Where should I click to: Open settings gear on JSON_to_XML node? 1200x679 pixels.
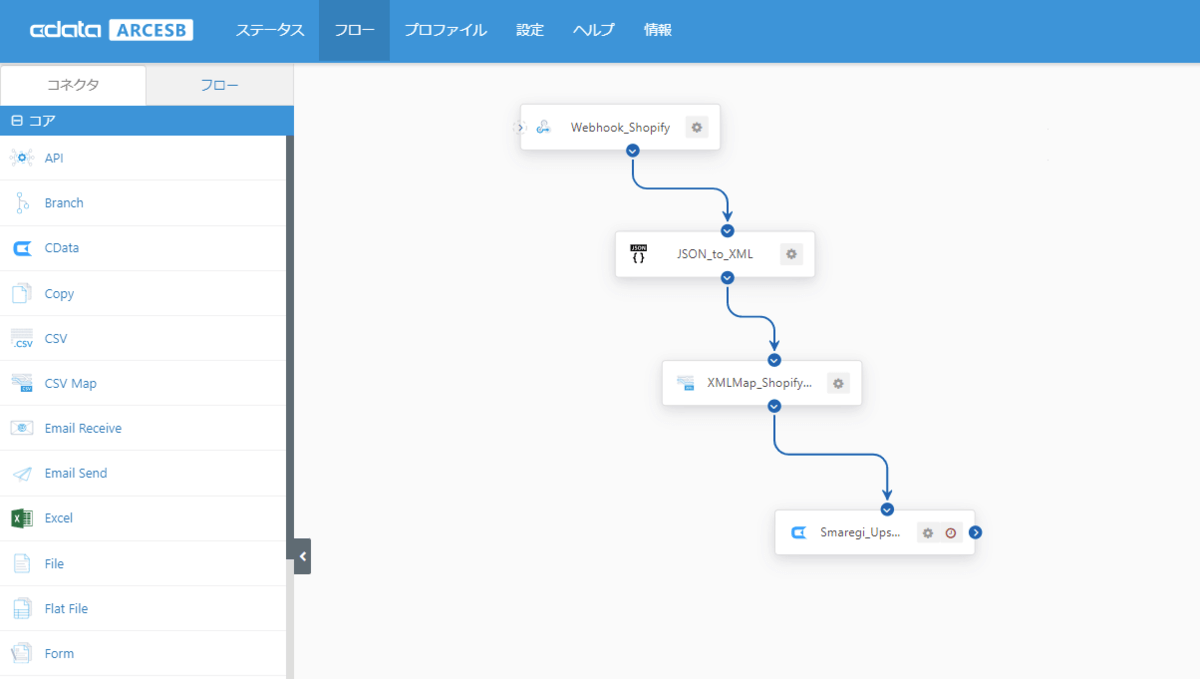[790, 254]
